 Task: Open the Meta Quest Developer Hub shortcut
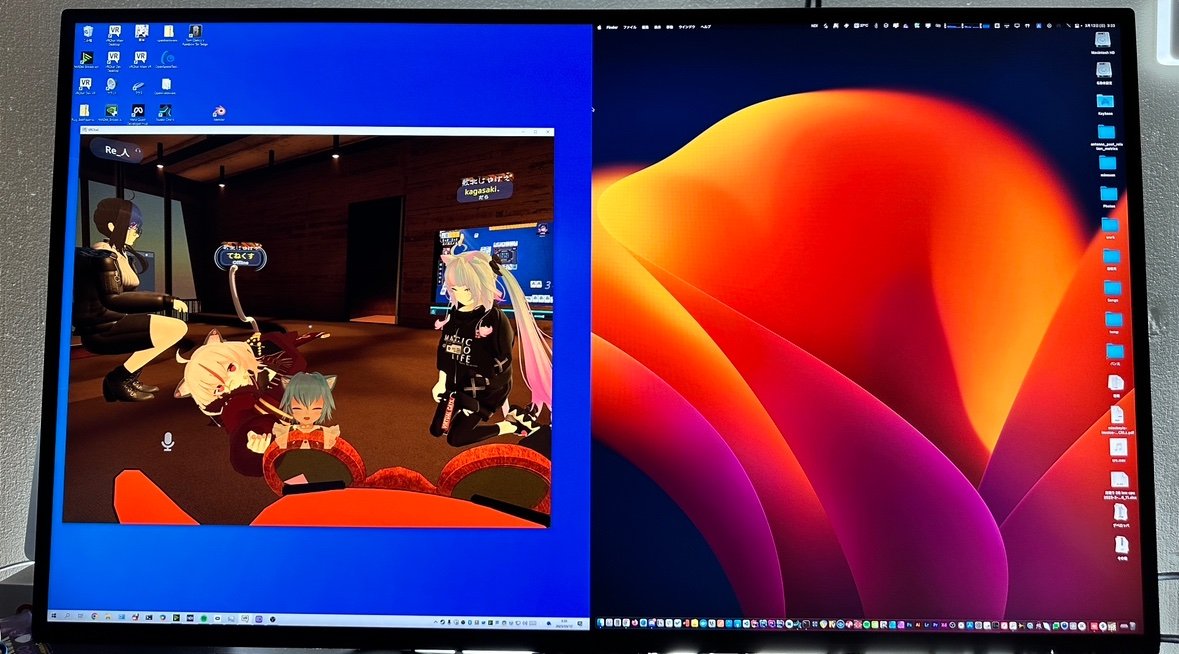point(138,111)
